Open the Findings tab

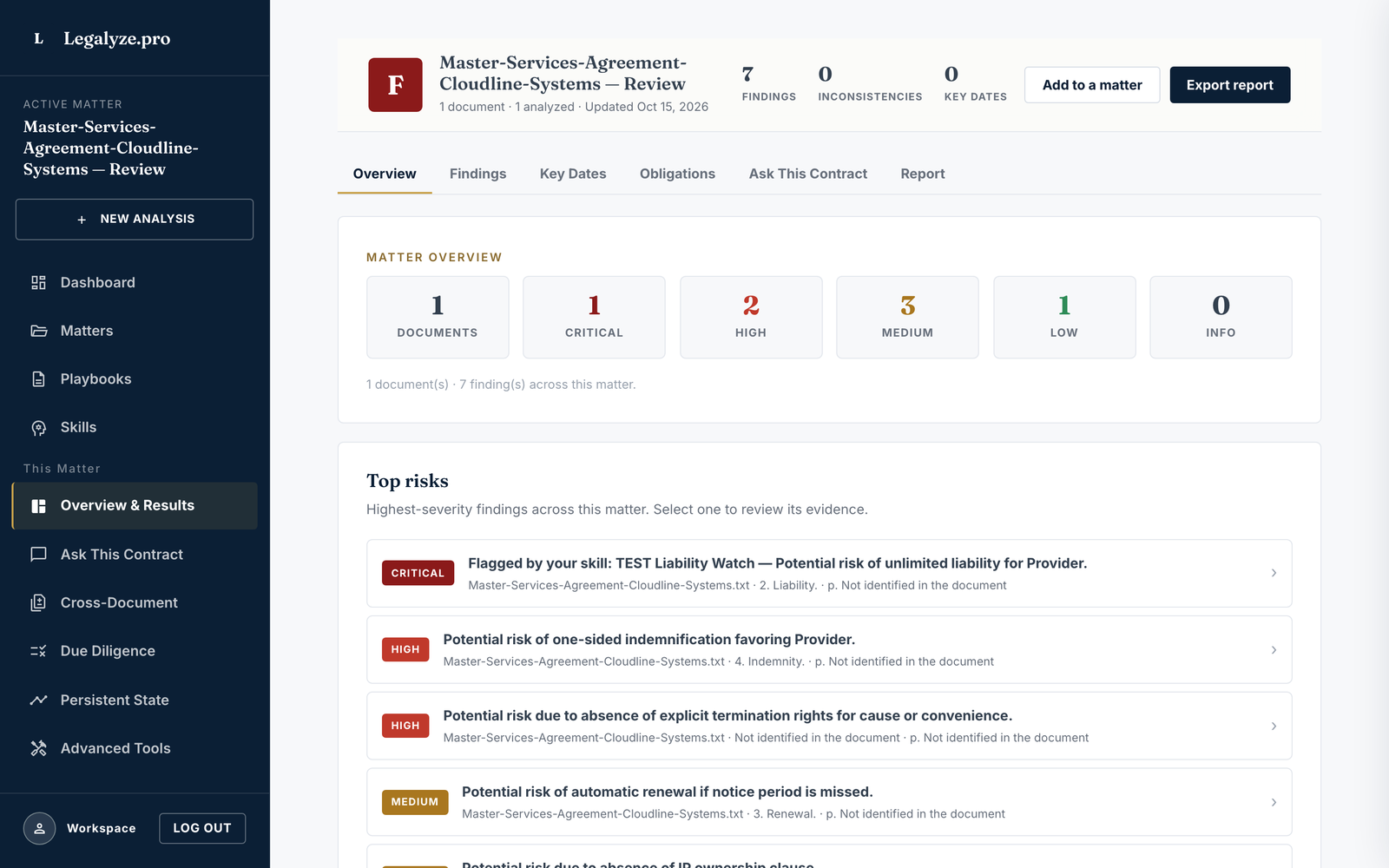click(477, 174)
